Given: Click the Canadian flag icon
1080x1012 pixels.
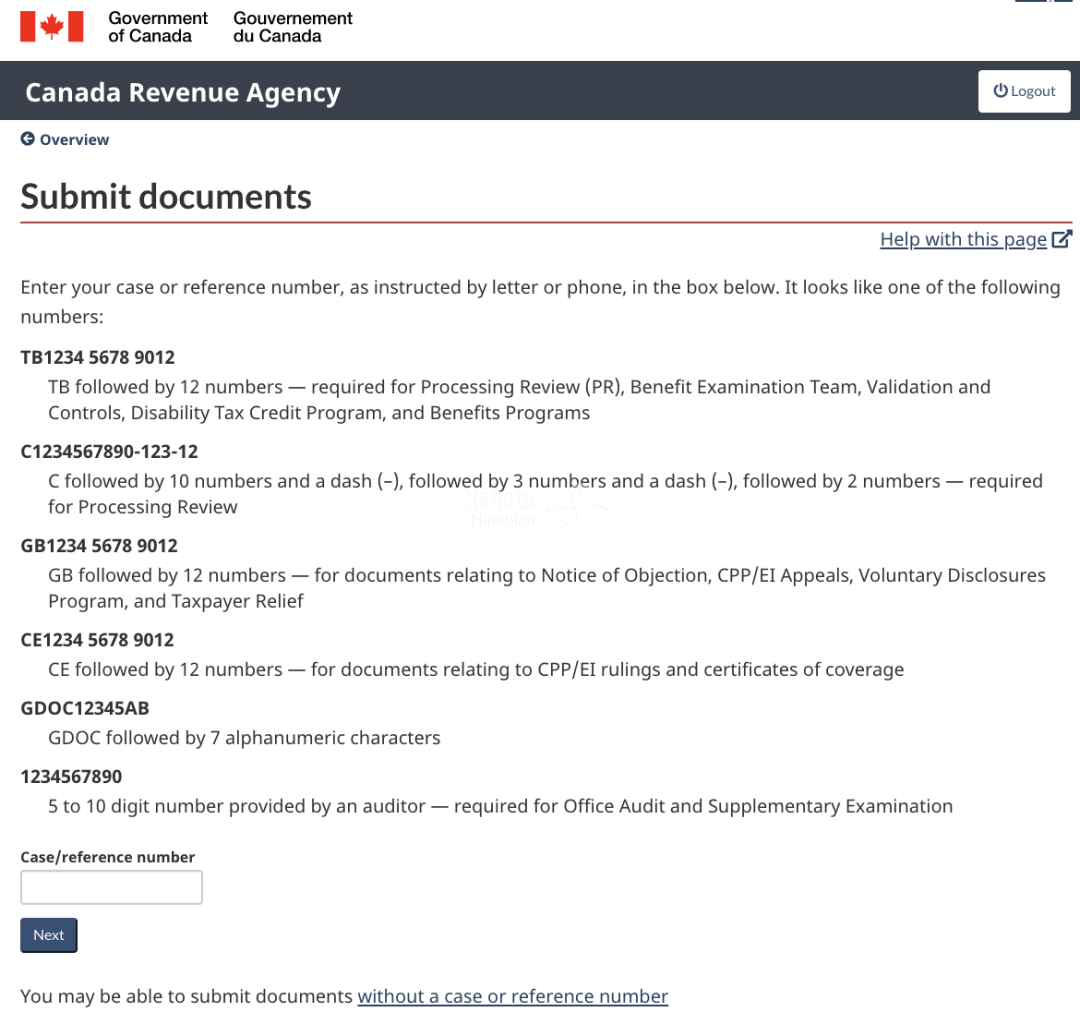Looking at the screenshot, I should (x=52, y=27).
